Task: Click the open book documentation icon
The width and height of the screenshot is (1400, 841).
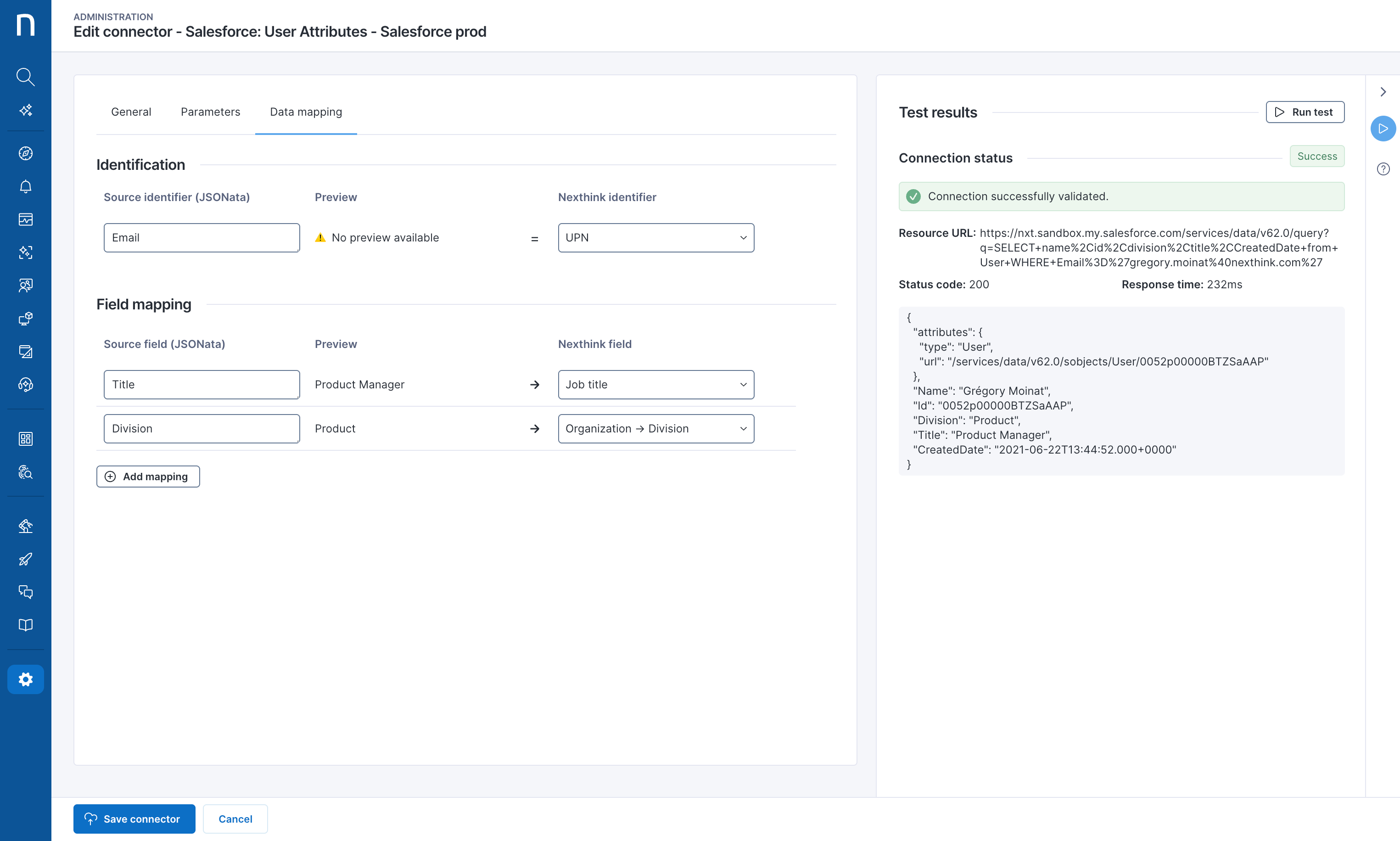Action: click(26, 625)
